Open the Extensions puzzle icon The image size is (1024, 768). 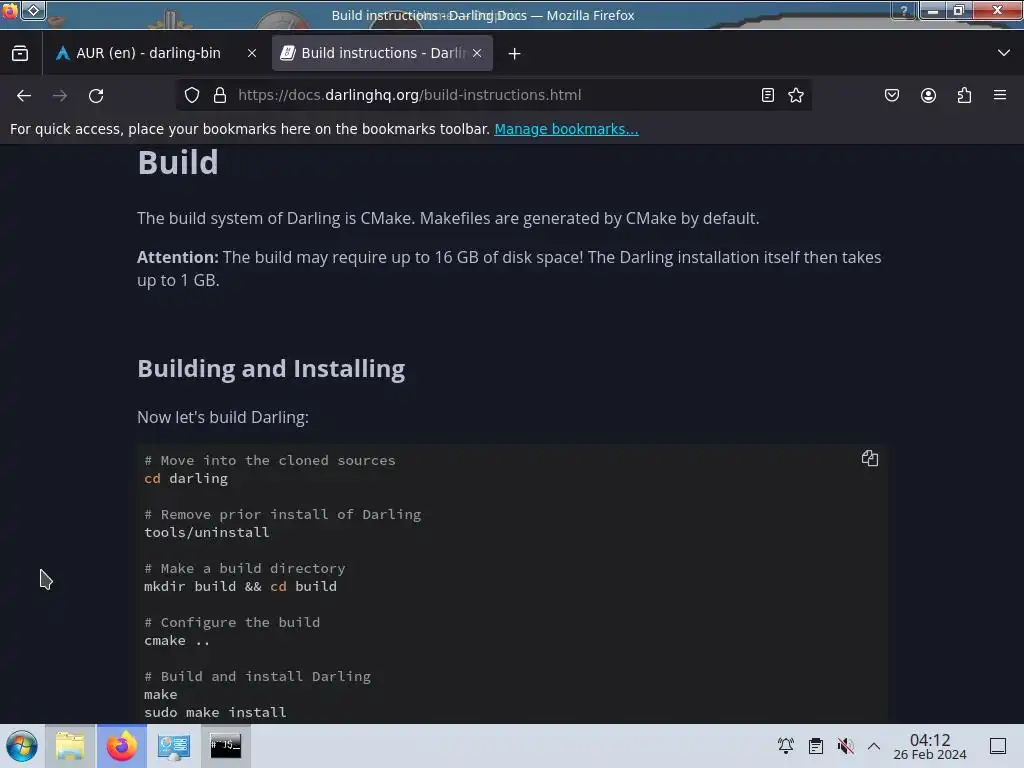(x=965, y=95)
